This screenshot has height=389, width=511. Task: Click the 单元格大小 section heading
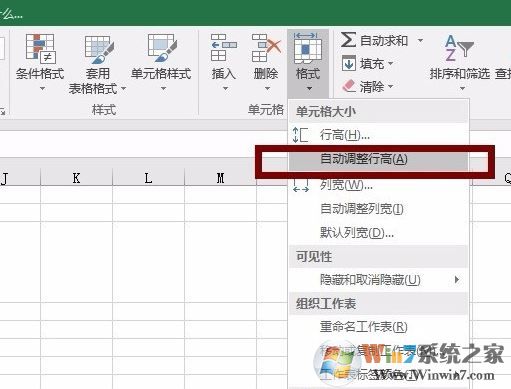point(326,111)
